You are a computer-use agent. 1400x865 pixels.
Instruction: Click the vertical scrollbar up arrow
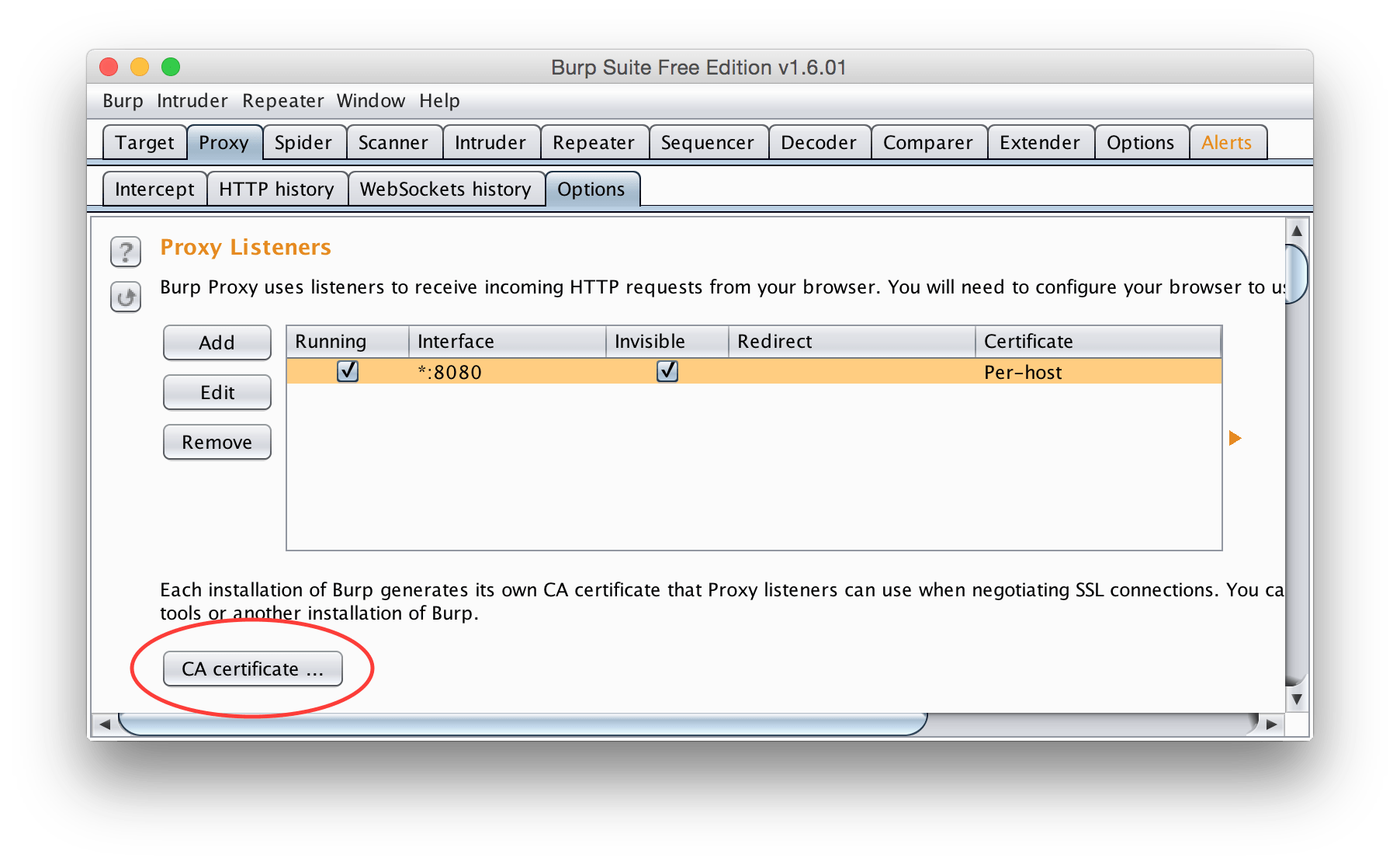(1297, 231)
